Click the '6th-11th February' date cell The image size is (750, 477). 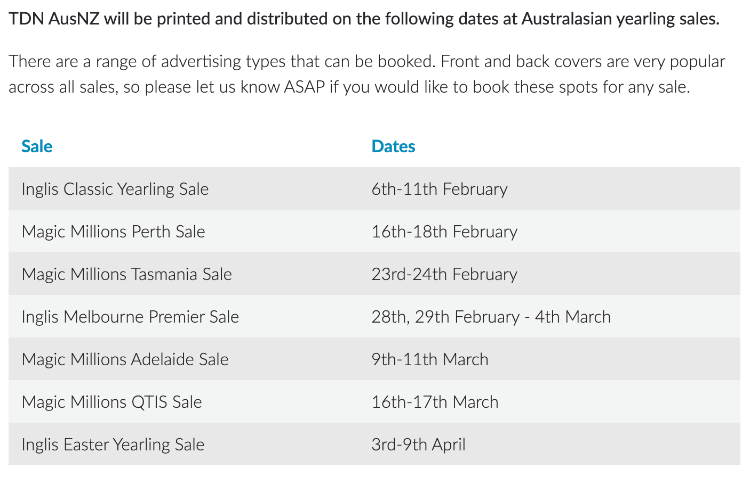pyautogui.click(x=439, y=189)
